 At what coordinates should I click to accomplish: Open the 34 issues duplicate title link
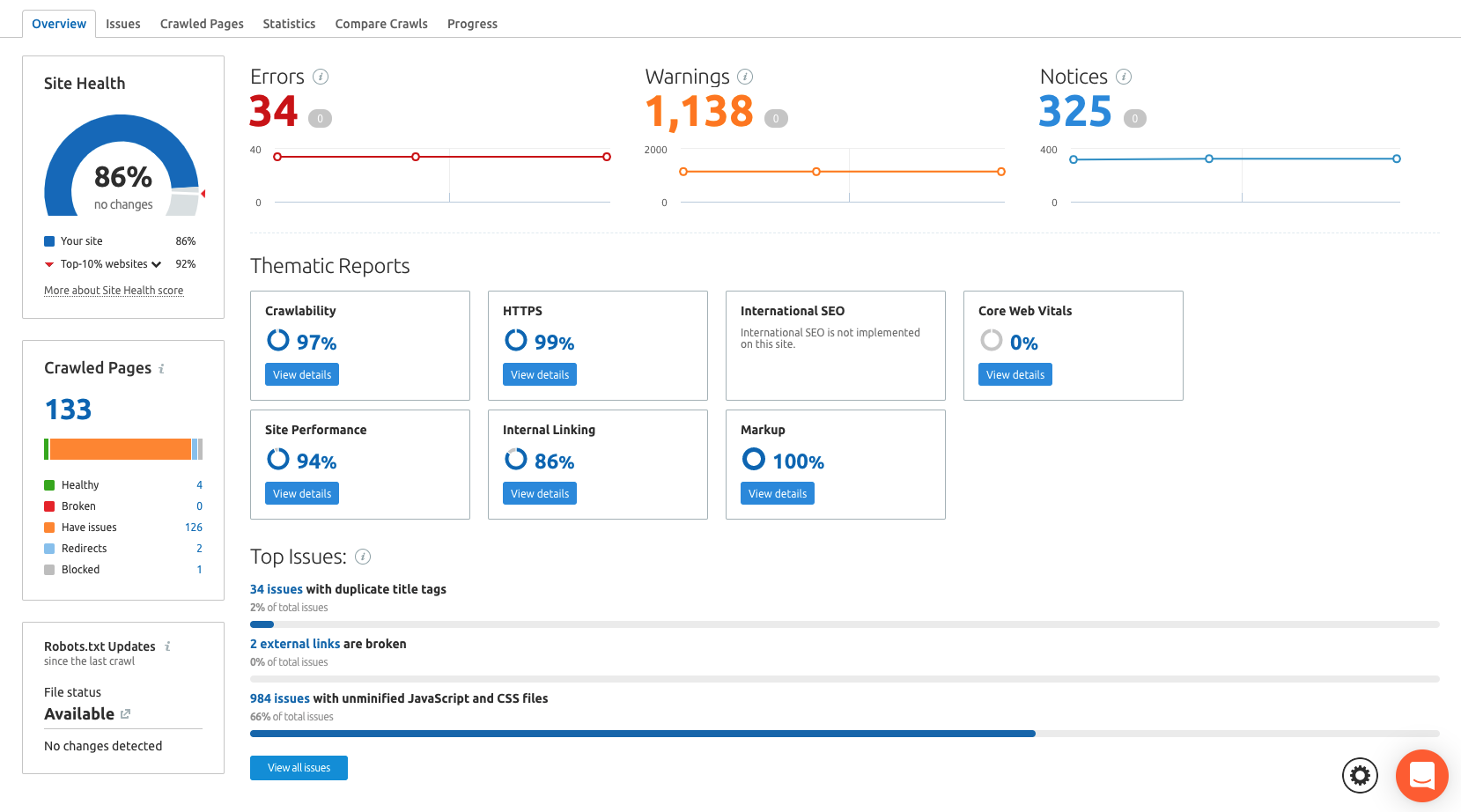(x=277, y=589)
